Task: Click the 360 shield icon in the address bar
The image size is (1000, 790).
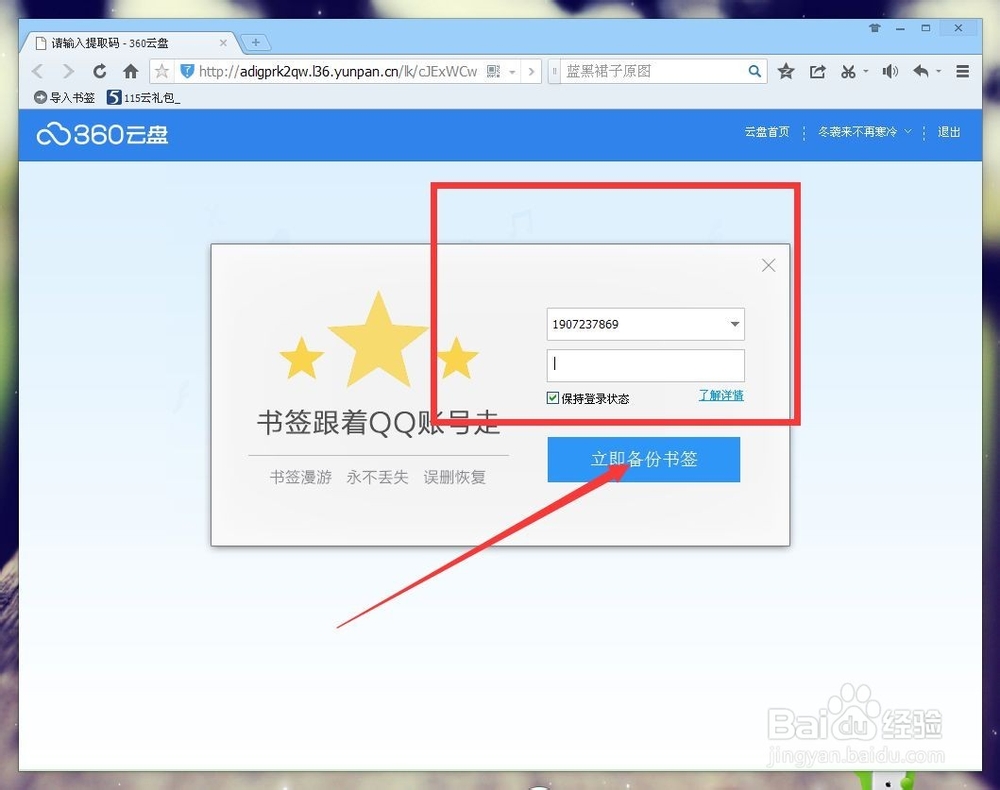Action: click(186, 71)
